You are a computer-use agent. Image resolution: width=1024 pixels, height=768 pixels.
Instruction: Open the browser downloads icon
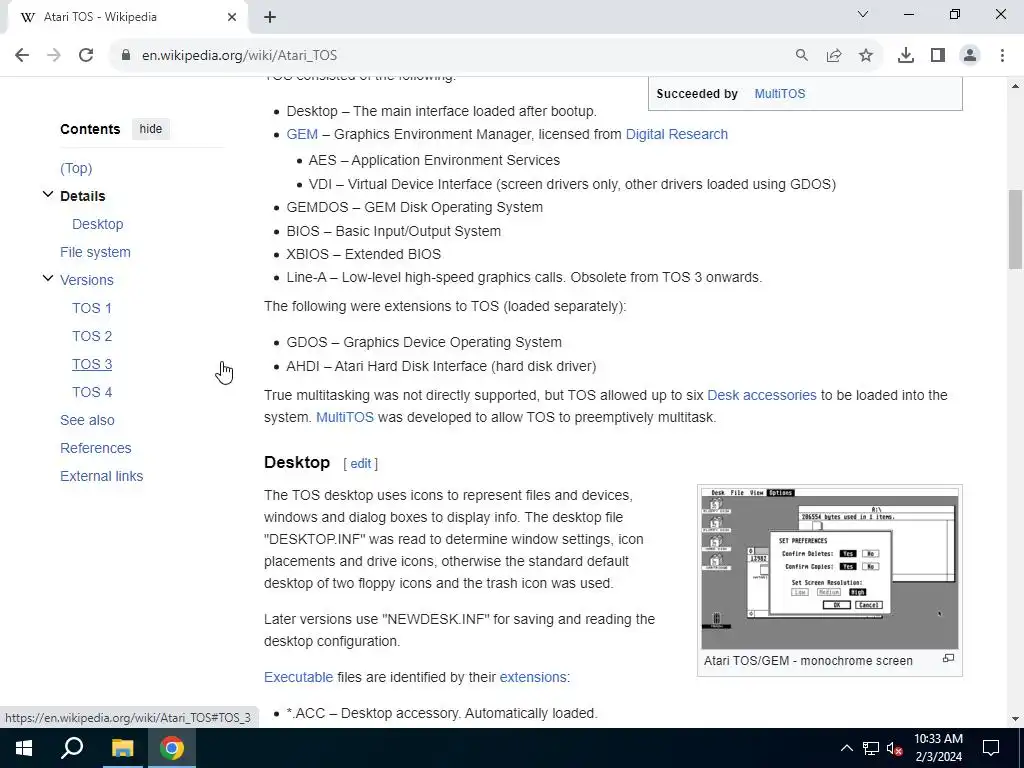(906, 56)
